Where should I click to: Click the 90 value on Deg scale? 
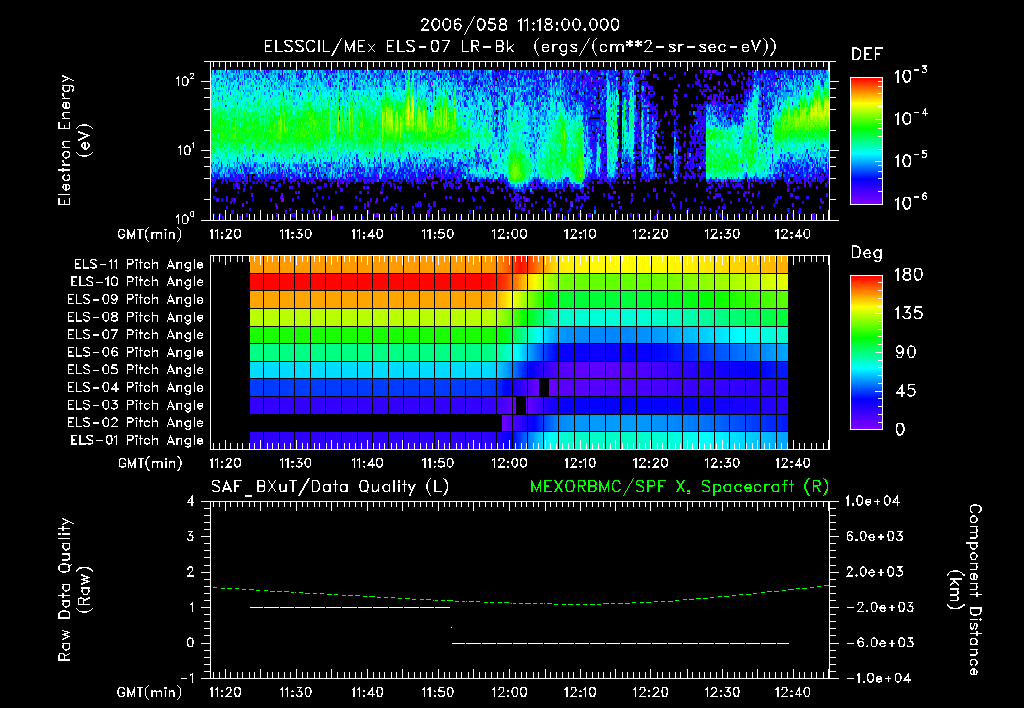[x=906, y=353]
